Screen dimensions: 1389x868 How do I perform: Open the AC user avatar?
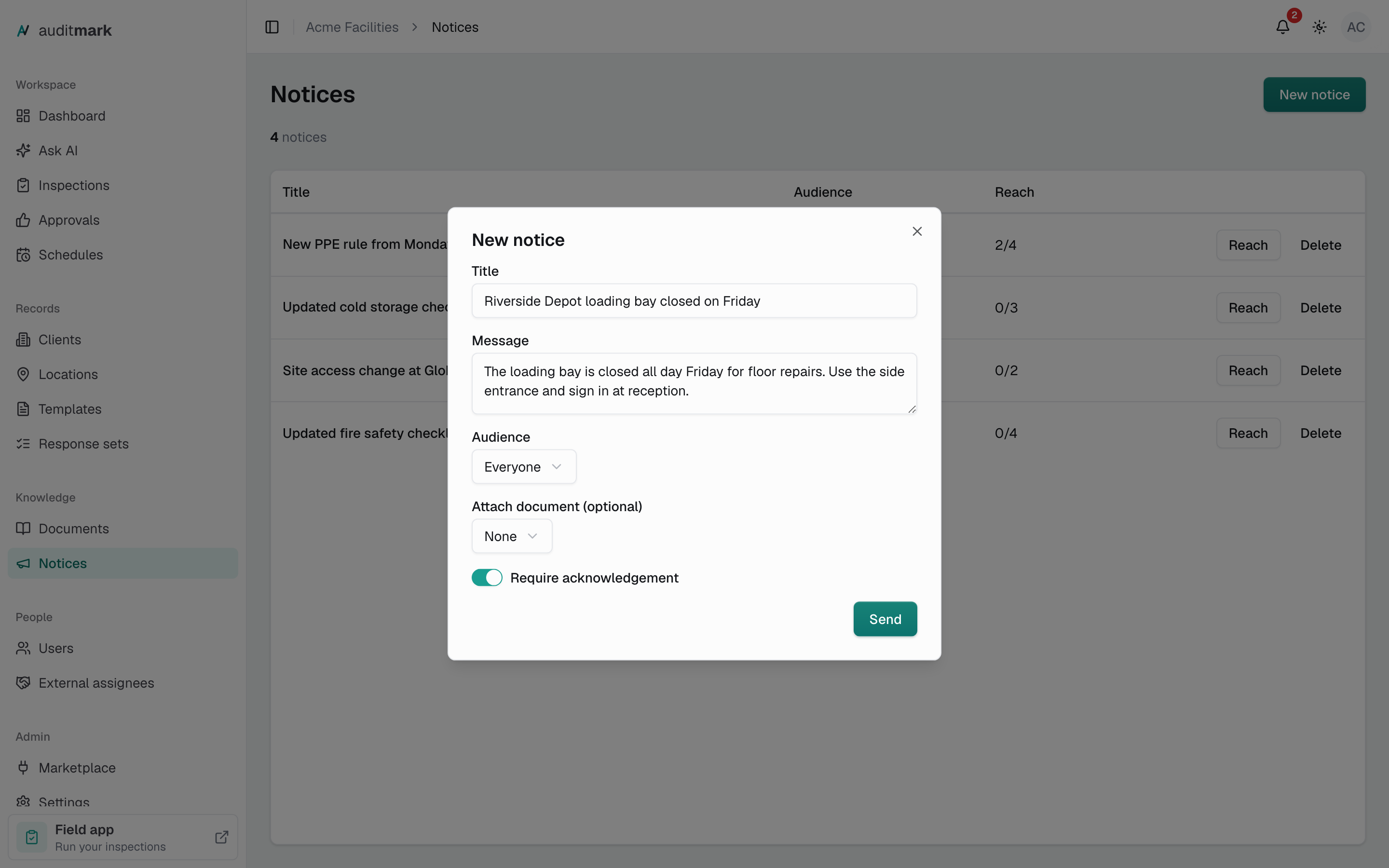coord(1356,27)
